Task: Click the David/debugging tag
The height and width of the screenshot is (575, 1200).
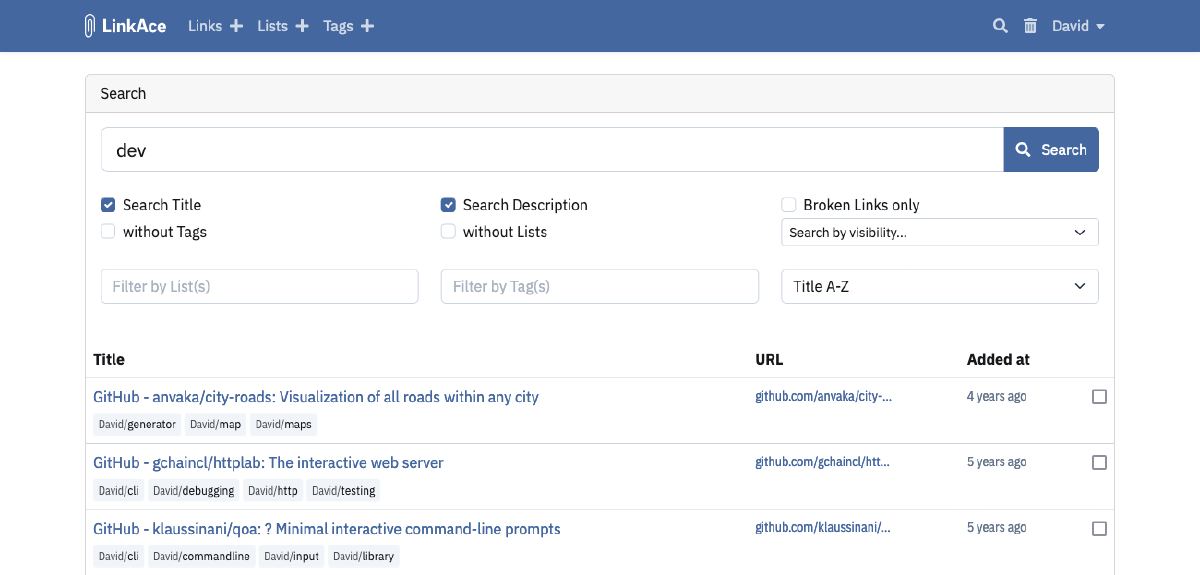Action: (x=194, y=490)
